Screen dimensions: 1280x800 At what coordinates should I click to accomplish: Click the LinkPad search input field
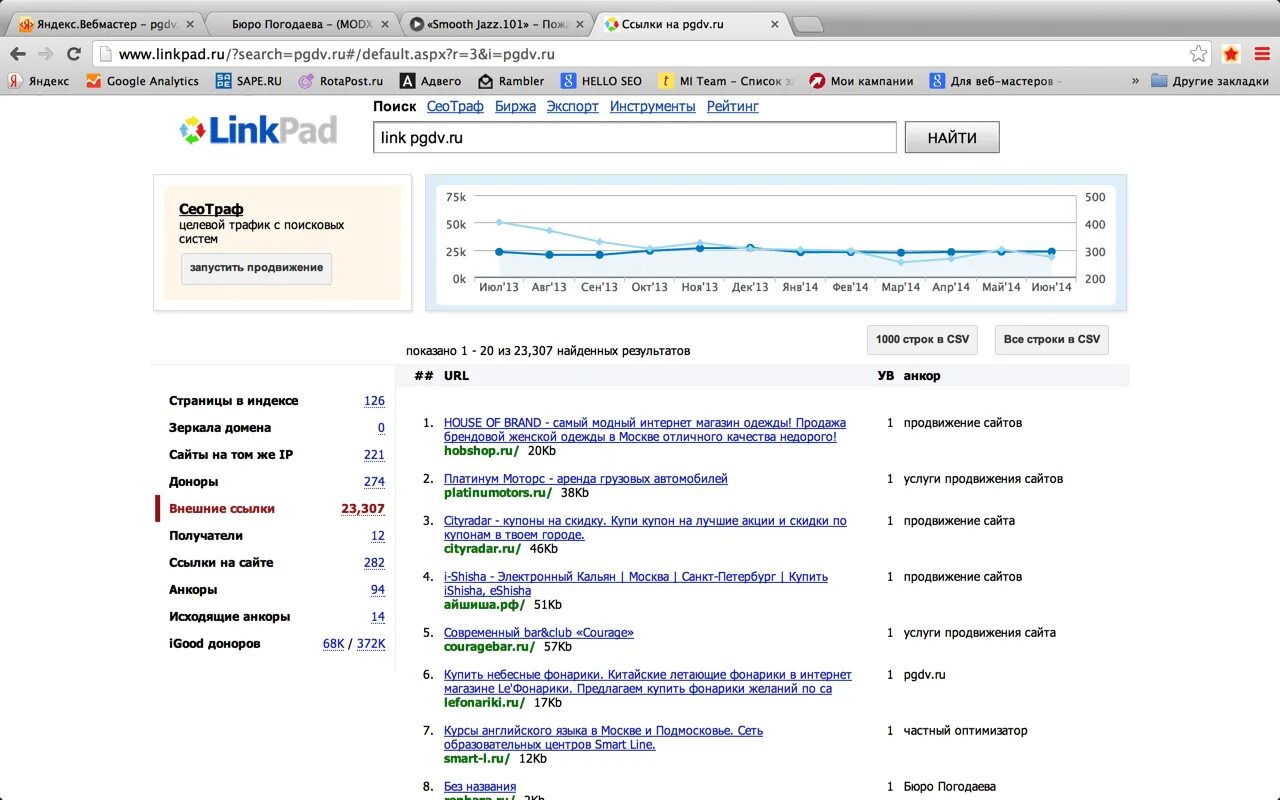(x=635, y=138)
